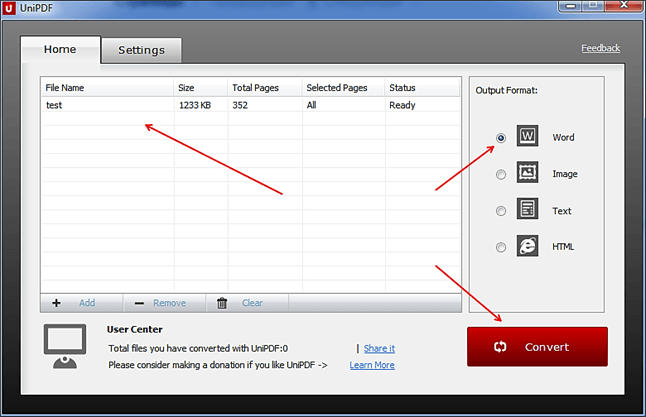Select the Text output radio button
Screen dimensions: 646x417
(x=501, y=211)
